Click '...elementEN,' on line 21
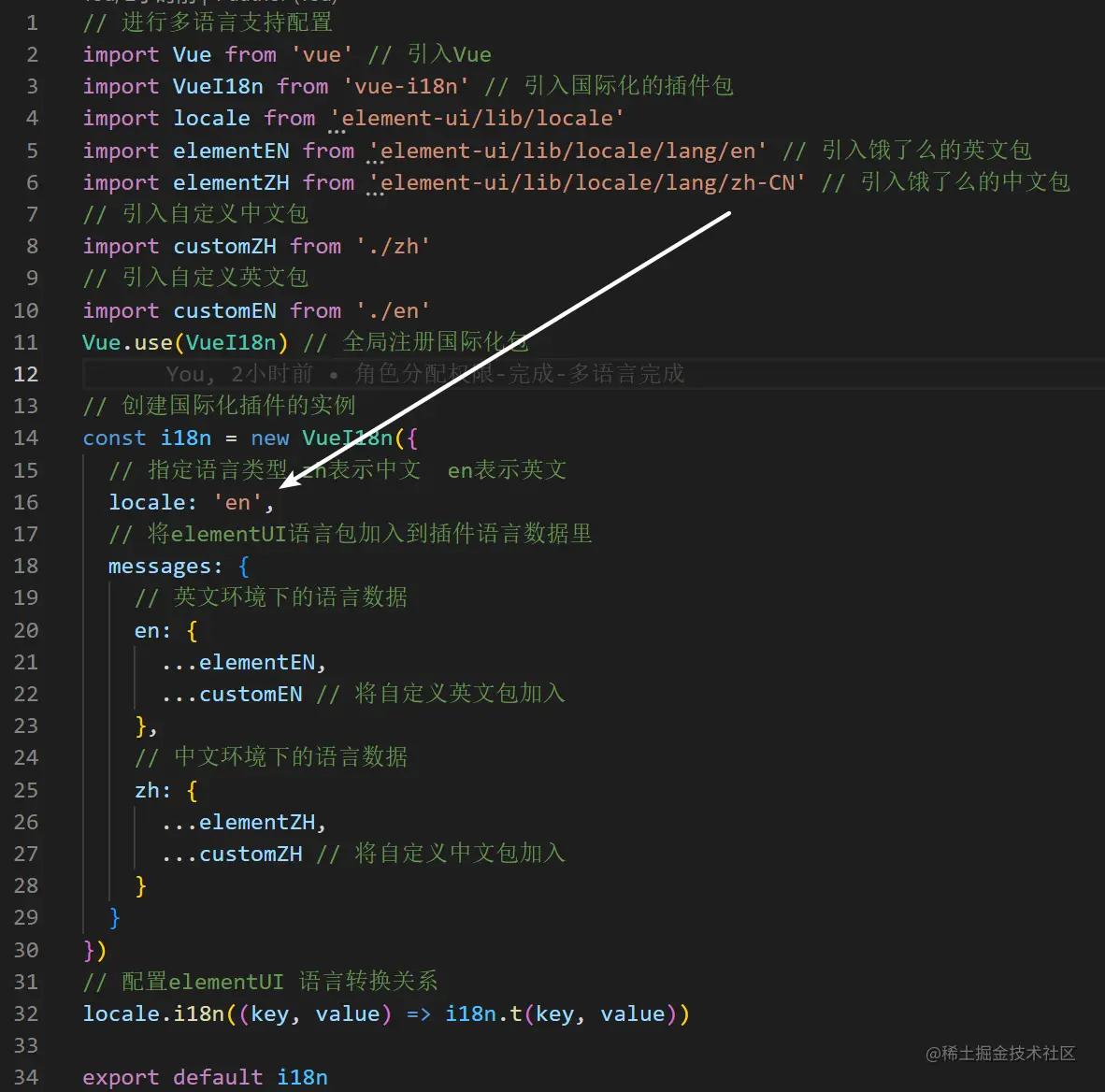The image size is (1105, 1092). [x=244, y=662]
